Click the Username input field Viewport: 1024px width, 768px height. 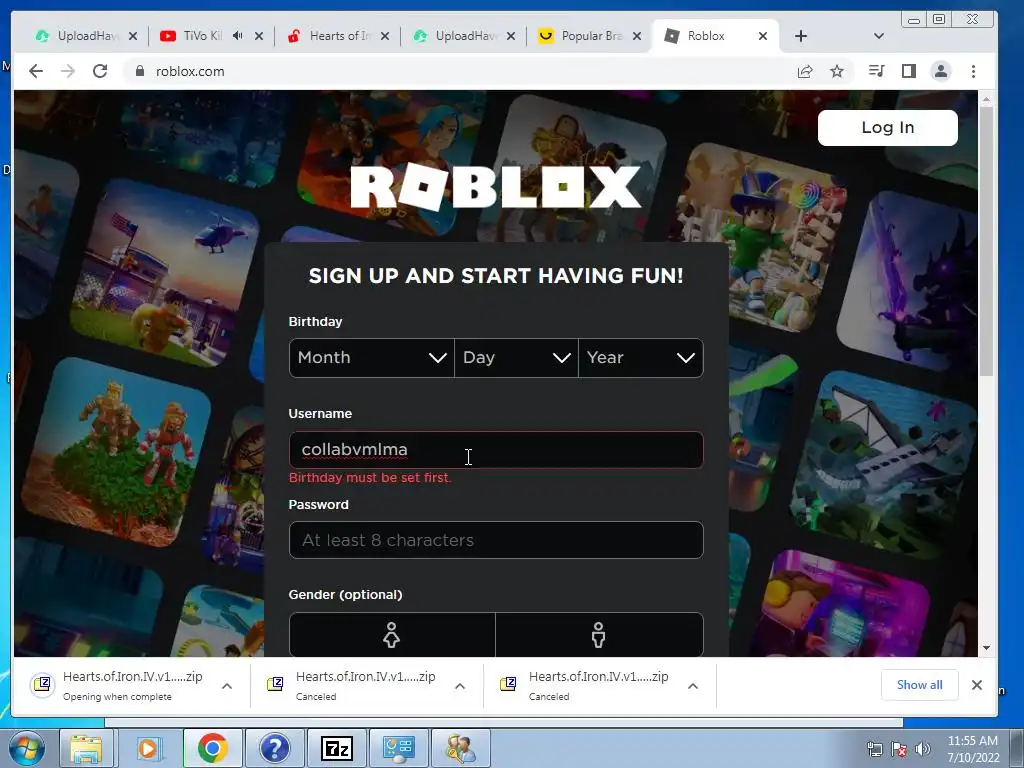click(x=496, y=449)
